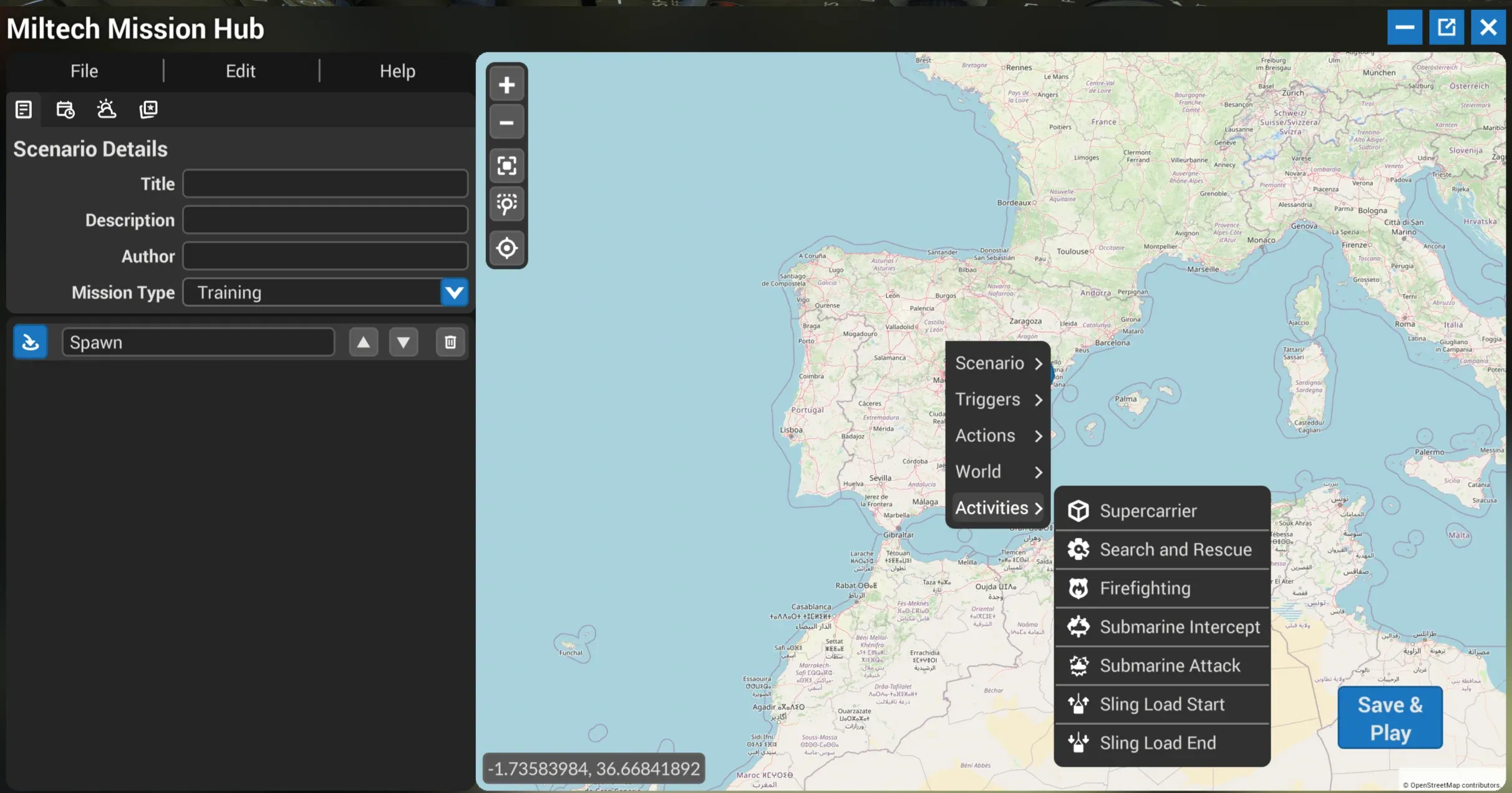Viewport: 1512px width, 793px height.
Task: Expand the Scenario submenu
Action: point(998,363)
